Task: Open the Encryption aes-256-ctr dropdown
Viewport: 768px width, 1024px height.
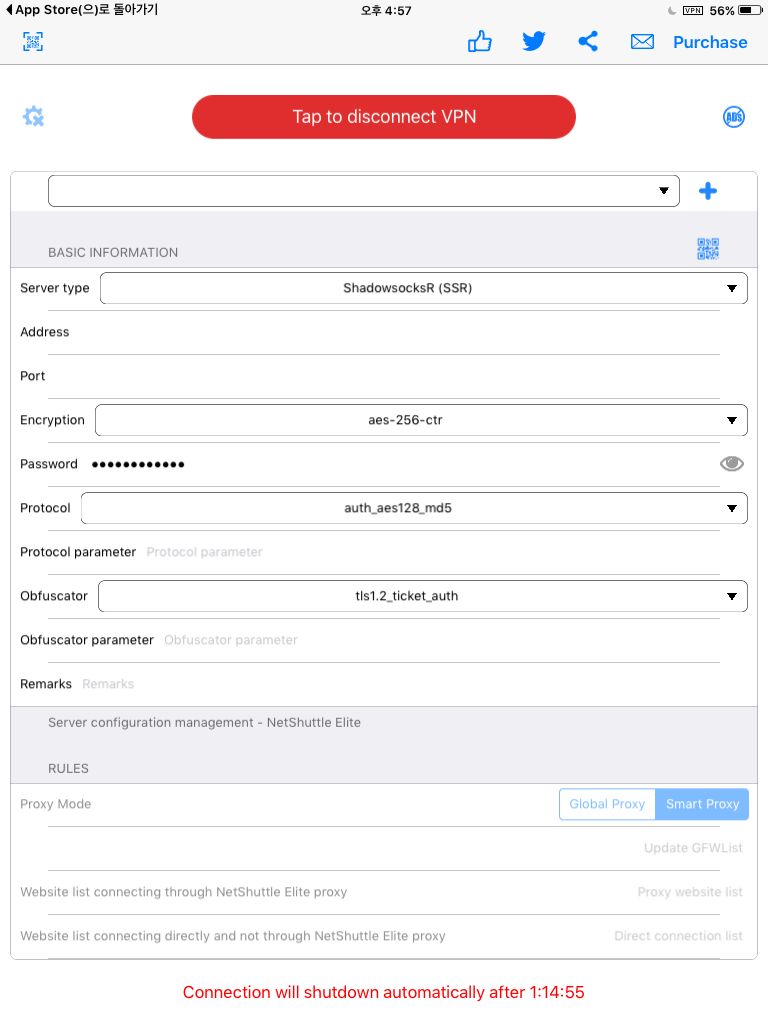Action: [421, 420]
